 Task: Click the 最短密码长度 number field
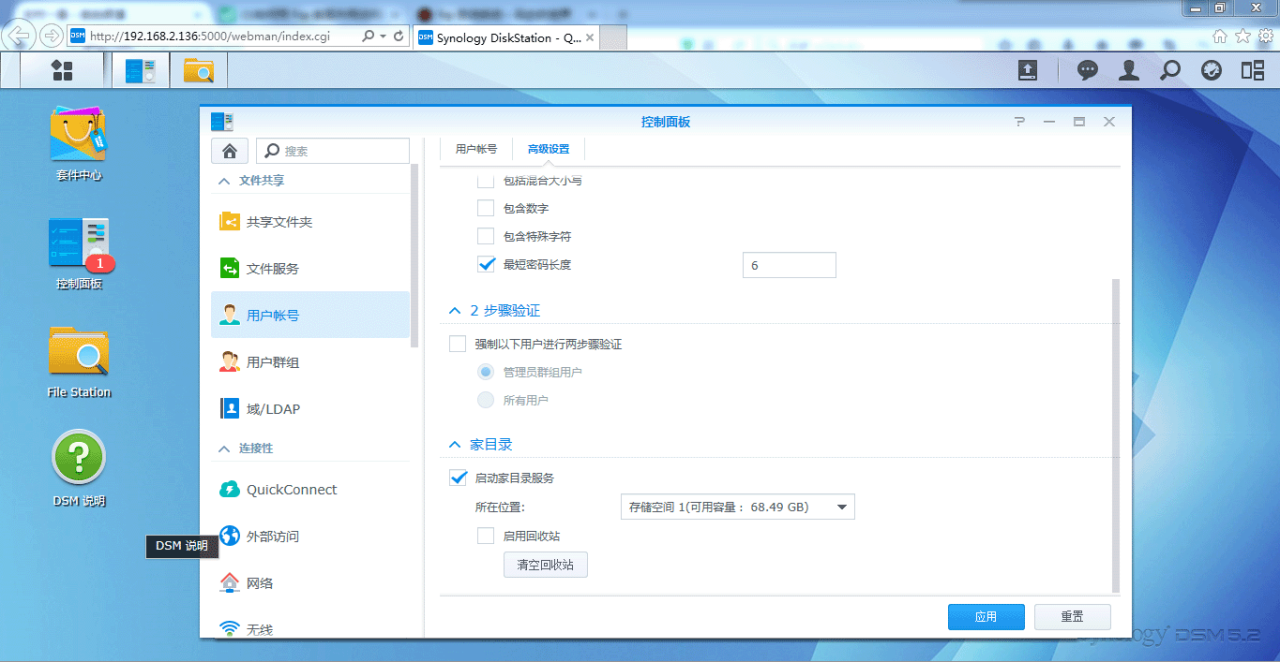coord(788,265)
